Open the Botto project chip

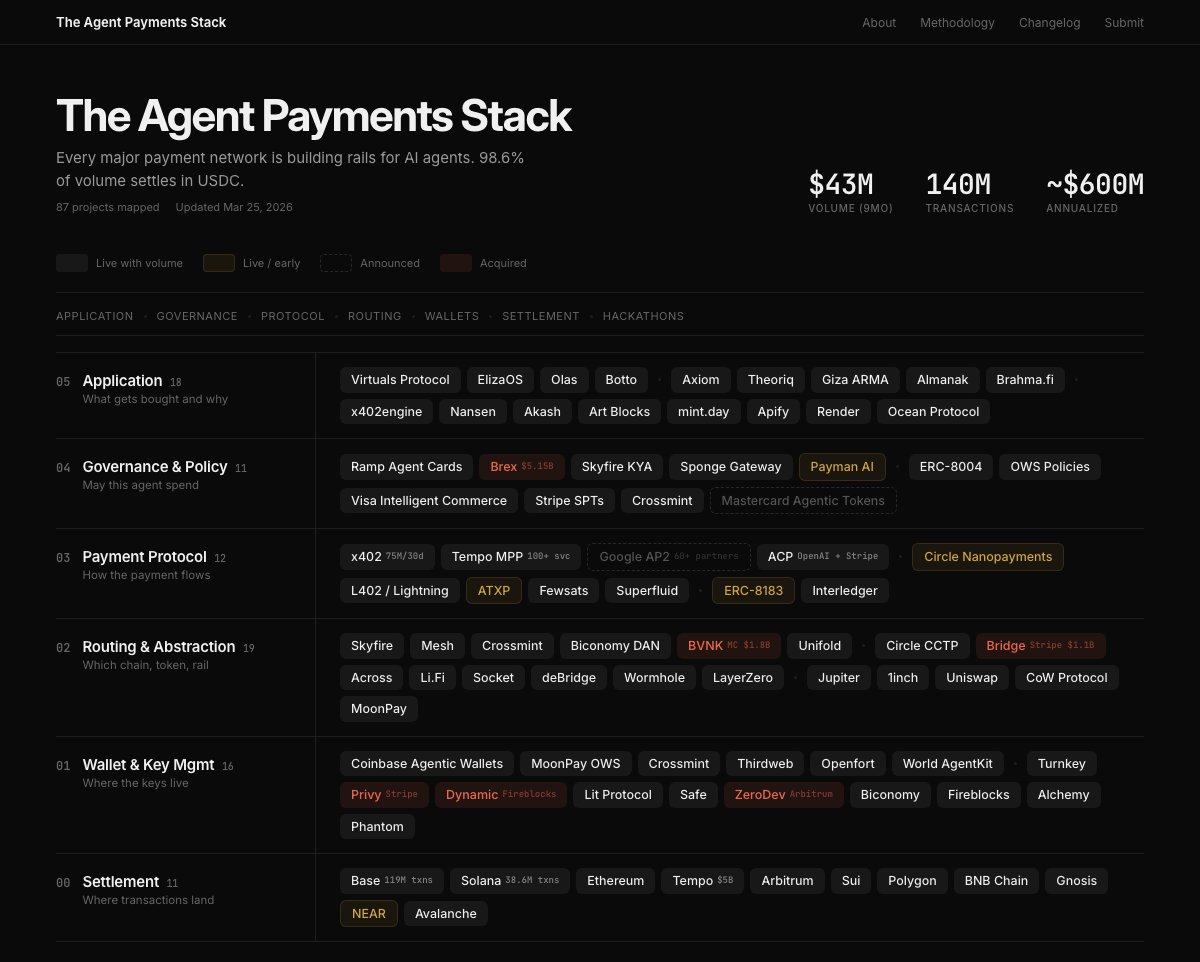coord(621,380)
